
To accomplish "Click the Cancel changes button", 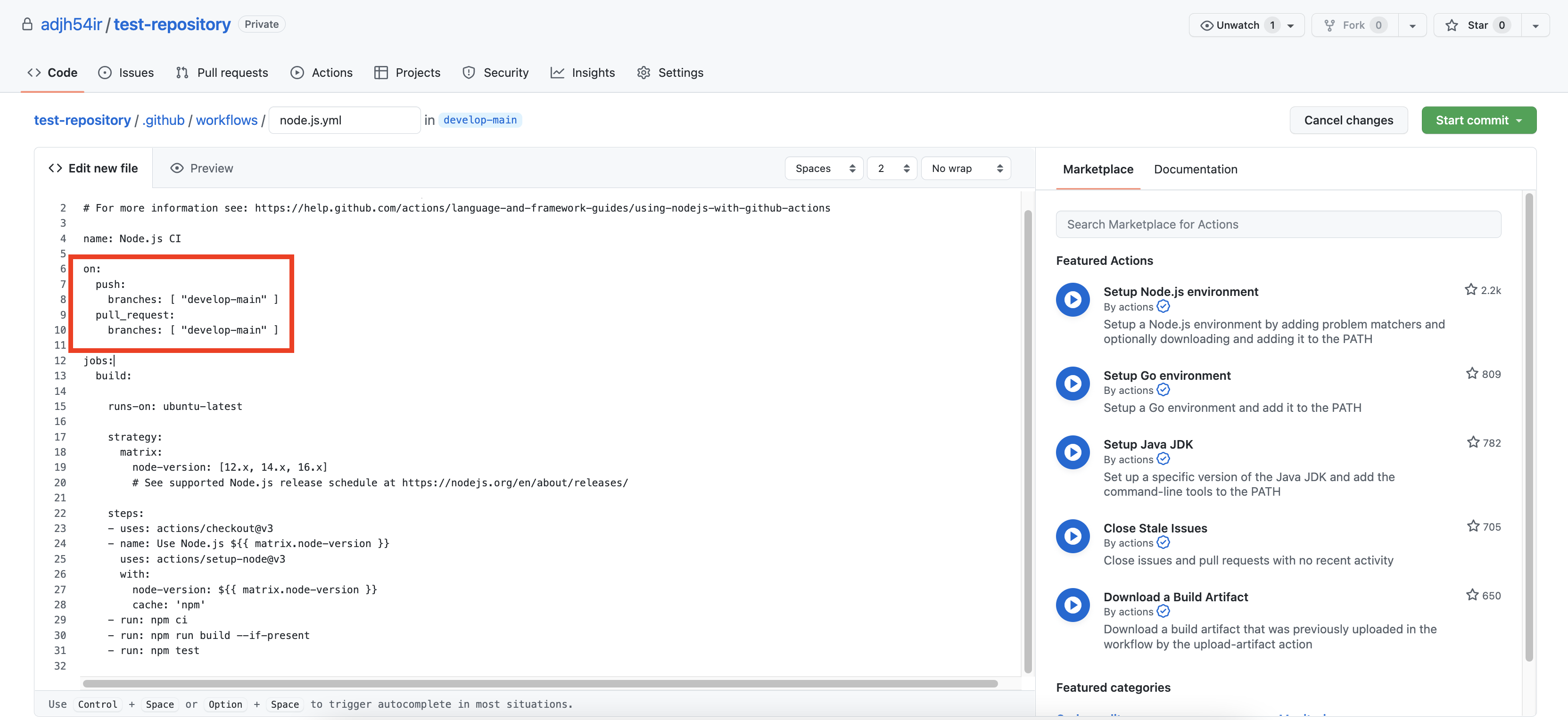I will (1348, 120).
